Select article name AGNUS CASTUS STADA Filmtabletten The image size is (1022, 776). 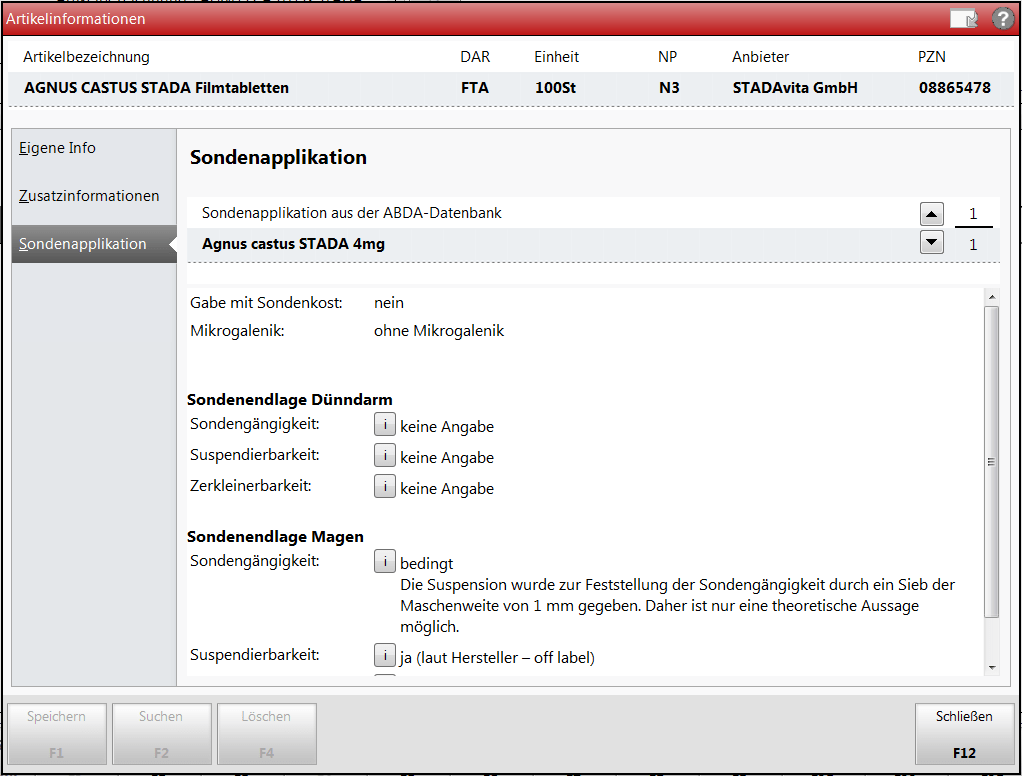tap(156, 88)
